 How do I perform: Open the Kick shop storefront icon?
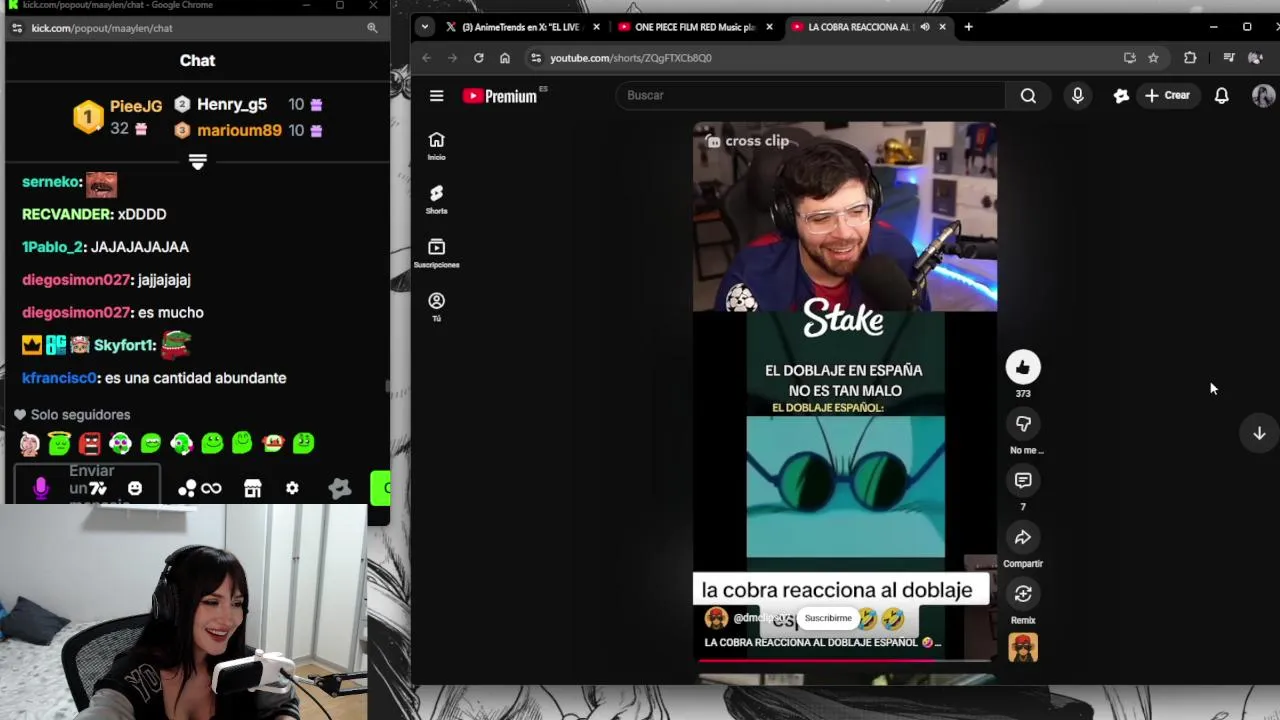pos(252,488)
